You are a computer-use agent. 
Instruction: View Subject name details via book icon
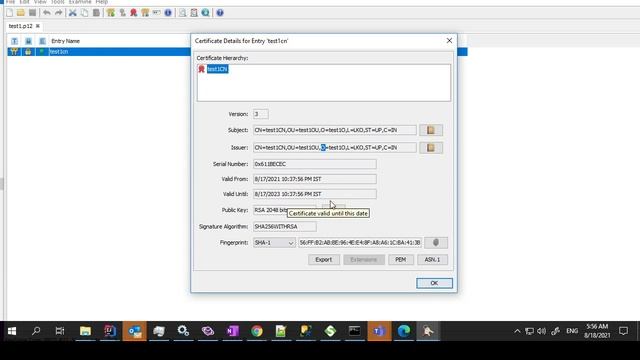(431, 130)
